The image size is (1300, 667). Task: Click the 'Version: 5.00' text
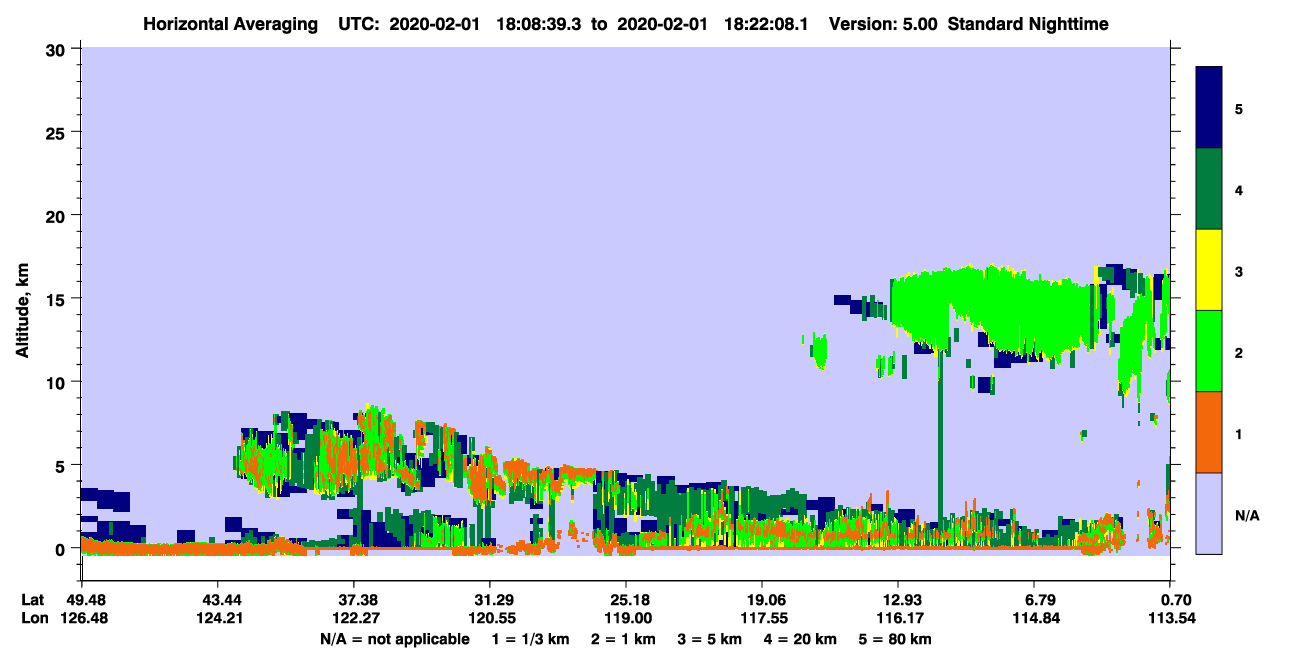click(x=883, y=23)
